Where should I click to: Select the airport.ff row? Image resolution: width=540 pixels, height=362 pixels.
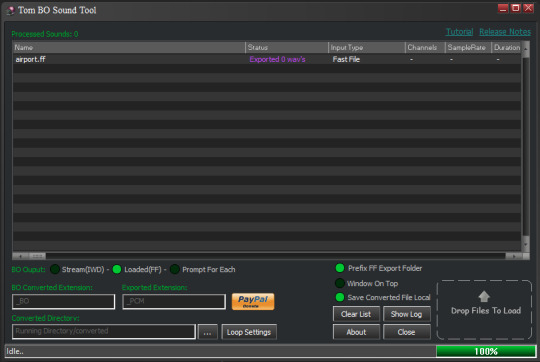pos(267,59)
